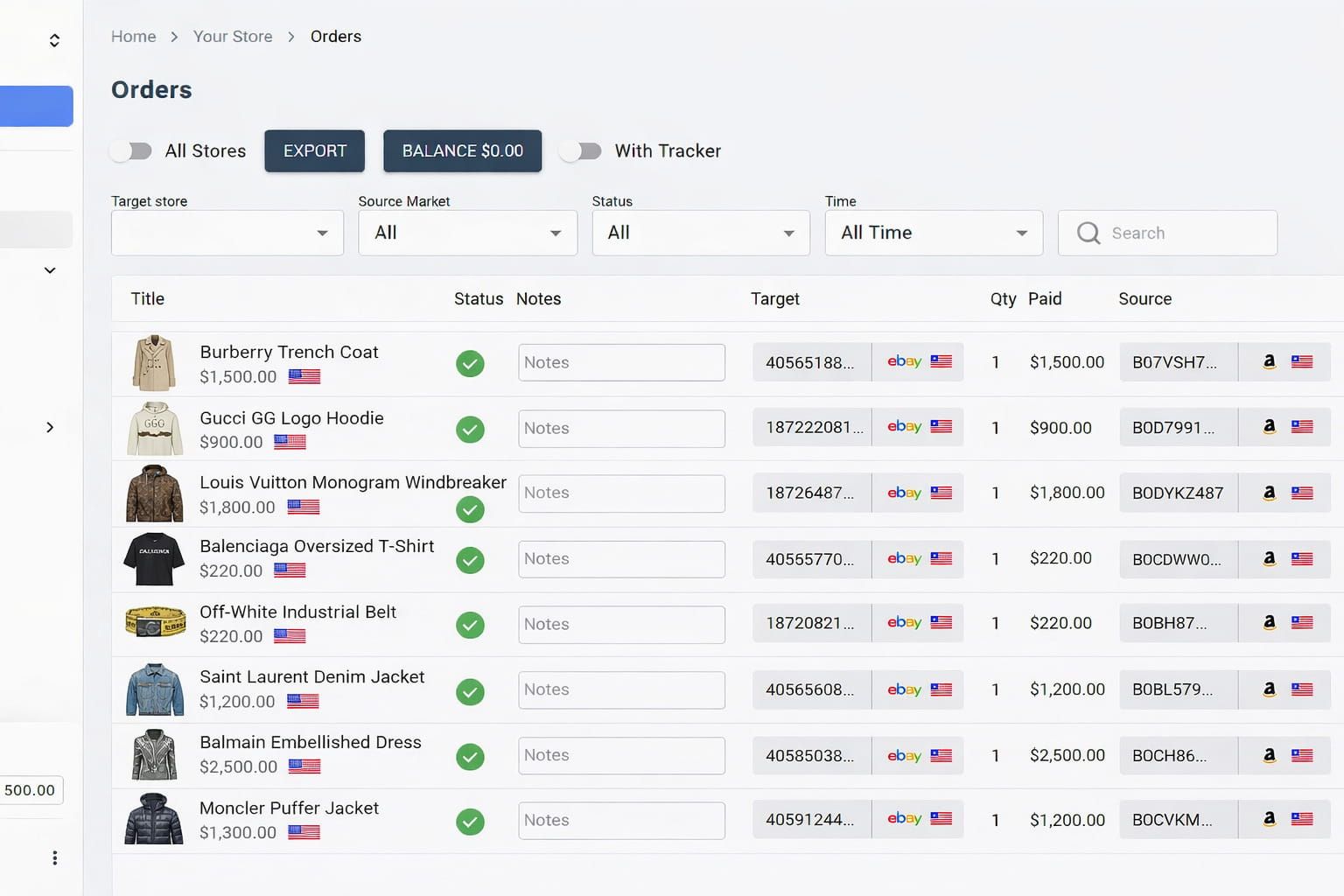Collapse the sidebar section with down chevron

50,270
